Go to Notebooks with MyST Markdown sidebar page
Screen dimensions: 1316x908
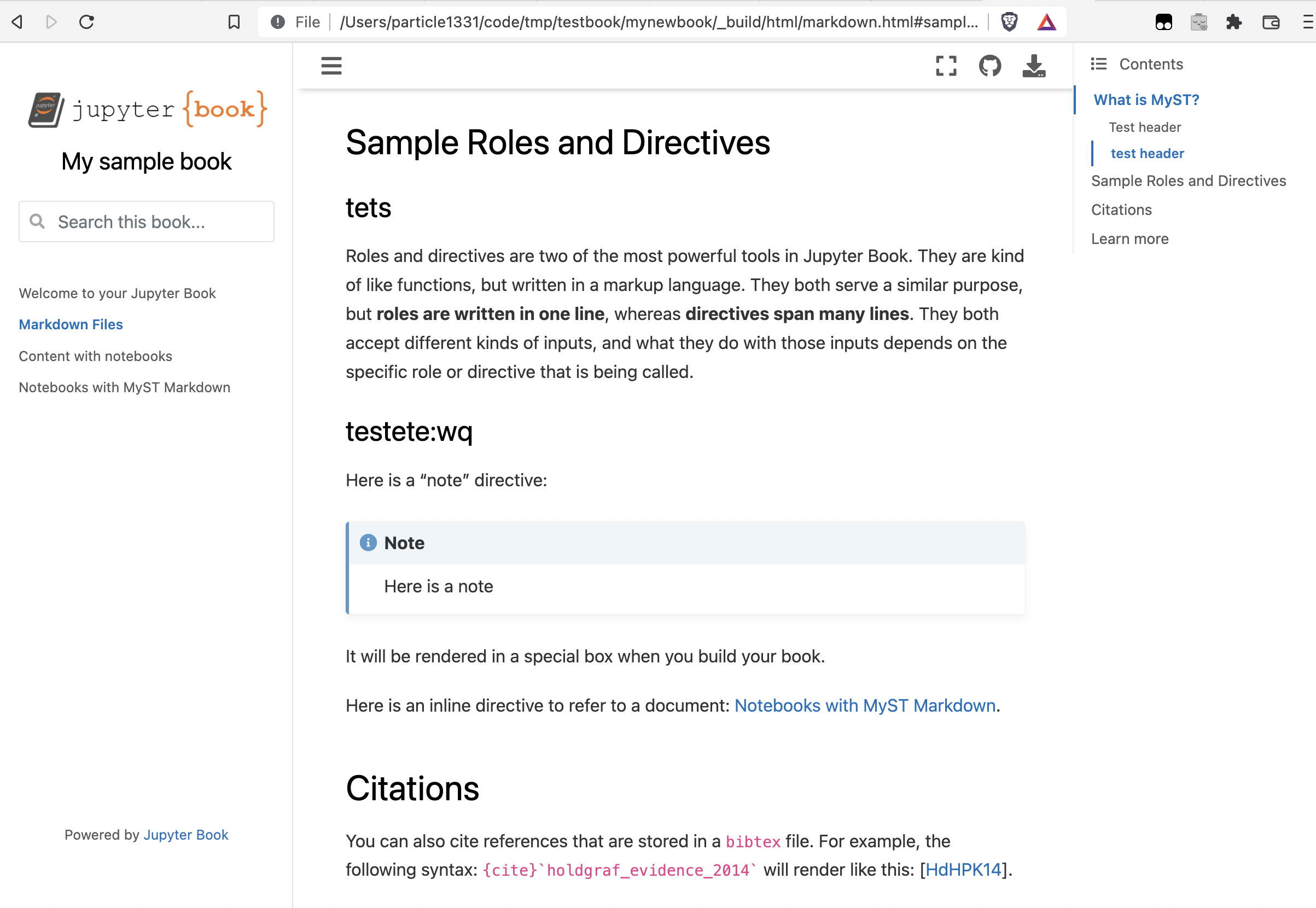(x=125, y=387)
